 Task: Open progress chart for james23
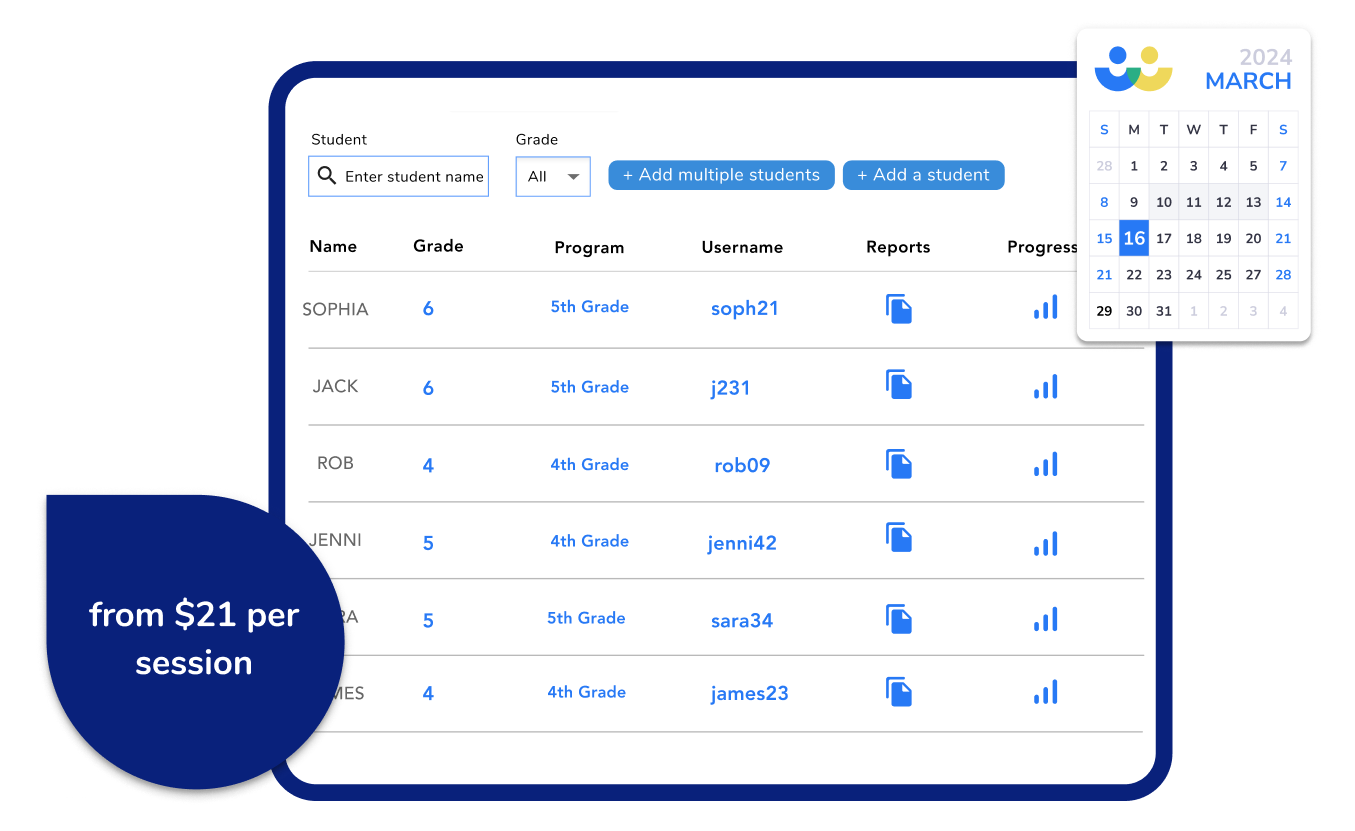[x=1045, y=692]
